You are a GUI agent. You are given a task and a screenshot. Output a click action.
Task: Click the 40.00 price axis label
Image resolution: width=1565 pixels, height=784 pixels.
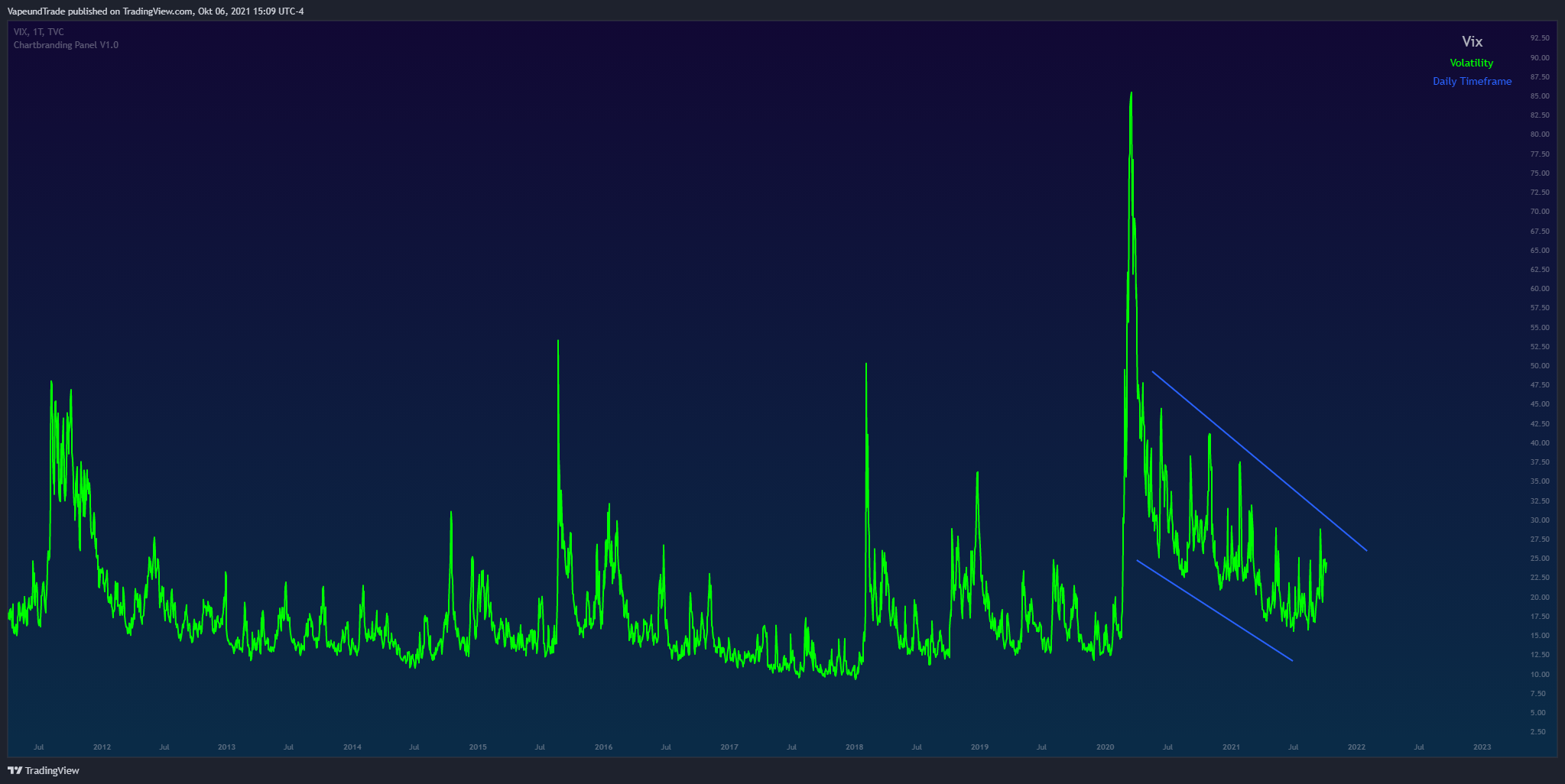[1540, 443]
